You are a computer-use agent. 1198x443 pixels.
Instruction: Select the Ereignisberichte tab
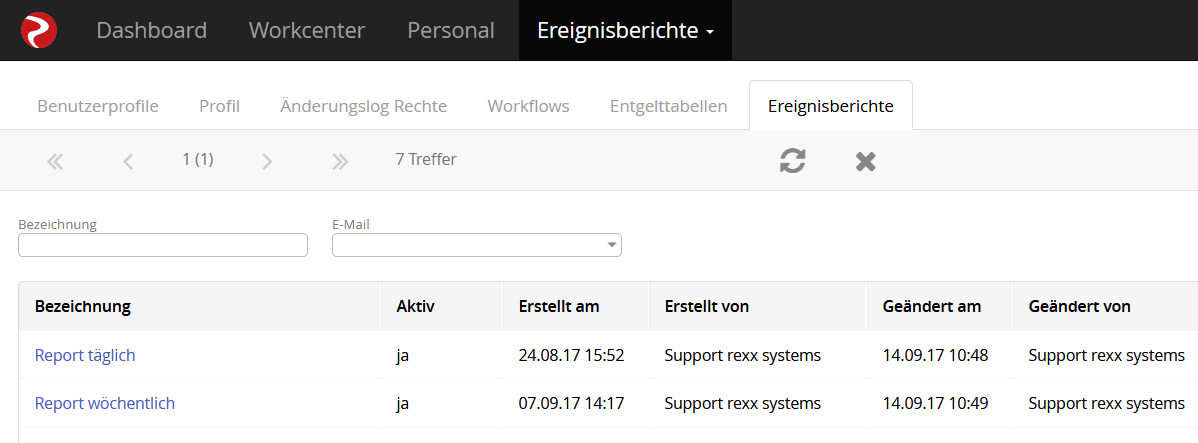pyautogui.click(x=831, y=106)
